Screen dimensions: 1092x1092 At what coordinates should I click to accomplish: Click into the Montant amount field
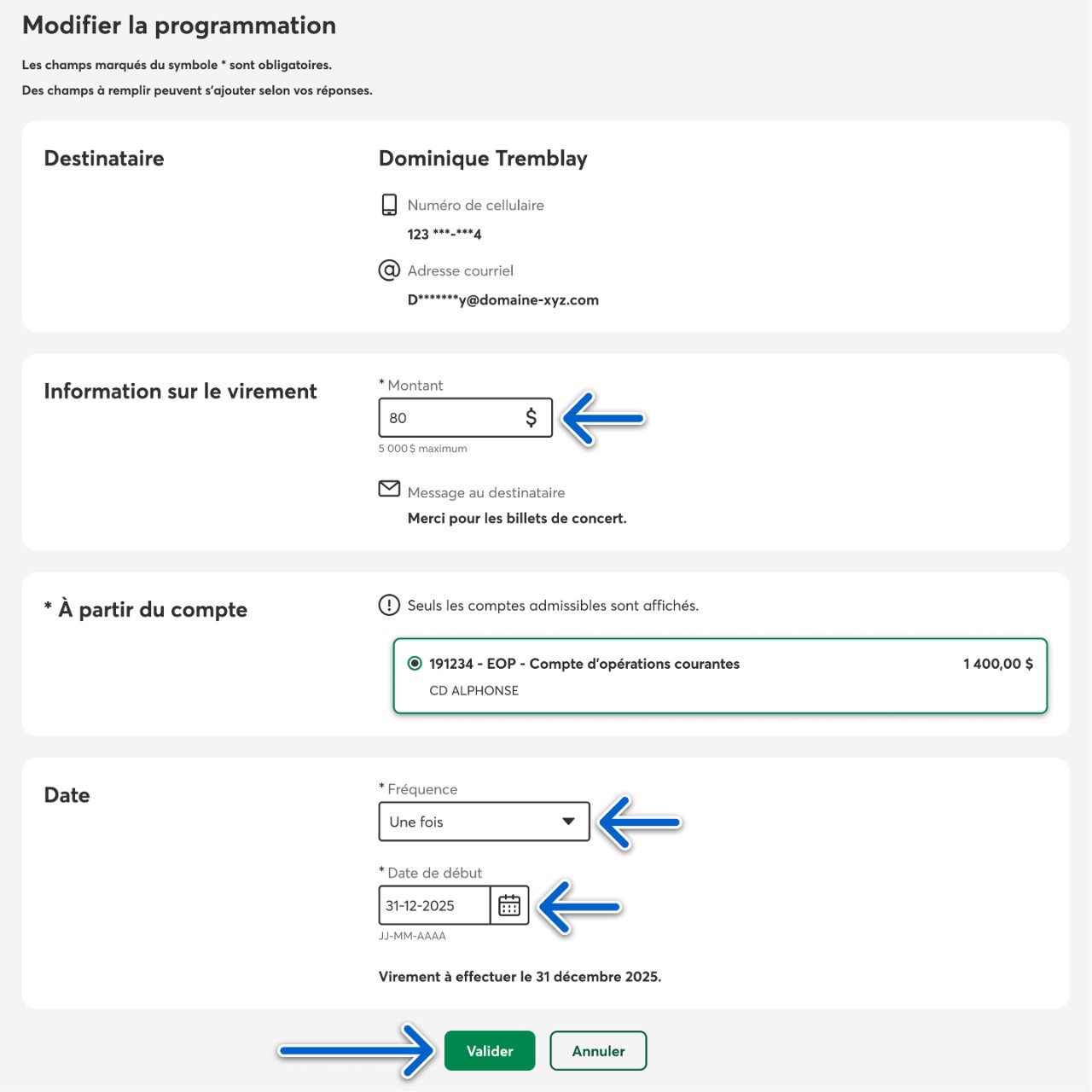448,418
